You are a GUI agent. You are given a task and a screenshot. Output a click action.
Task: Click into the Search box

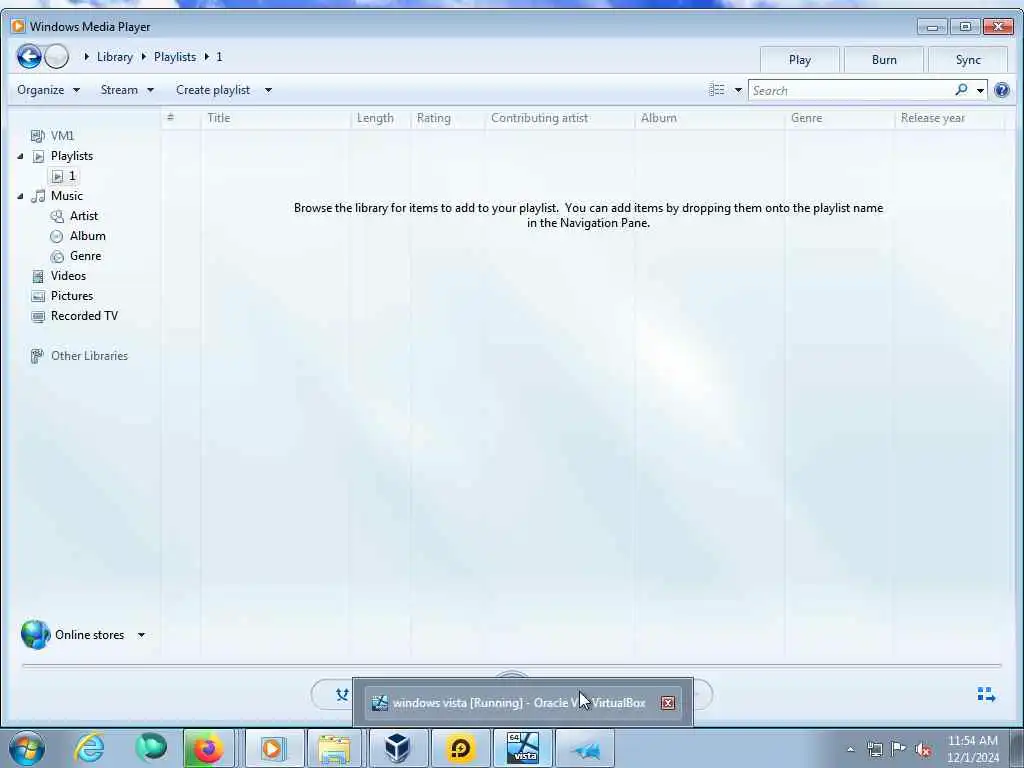point(851,90)
